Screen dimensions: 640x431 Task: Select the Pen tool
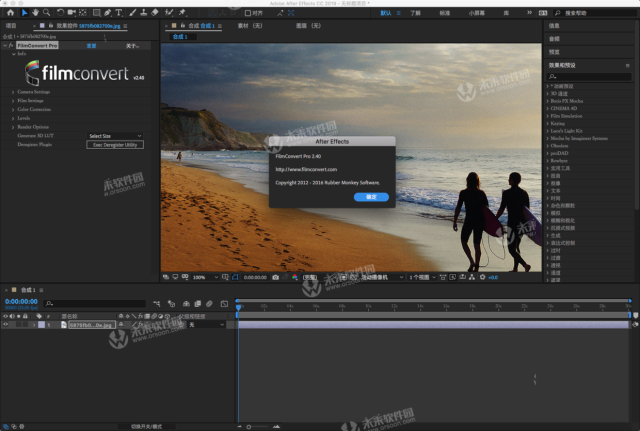[108, 13]
